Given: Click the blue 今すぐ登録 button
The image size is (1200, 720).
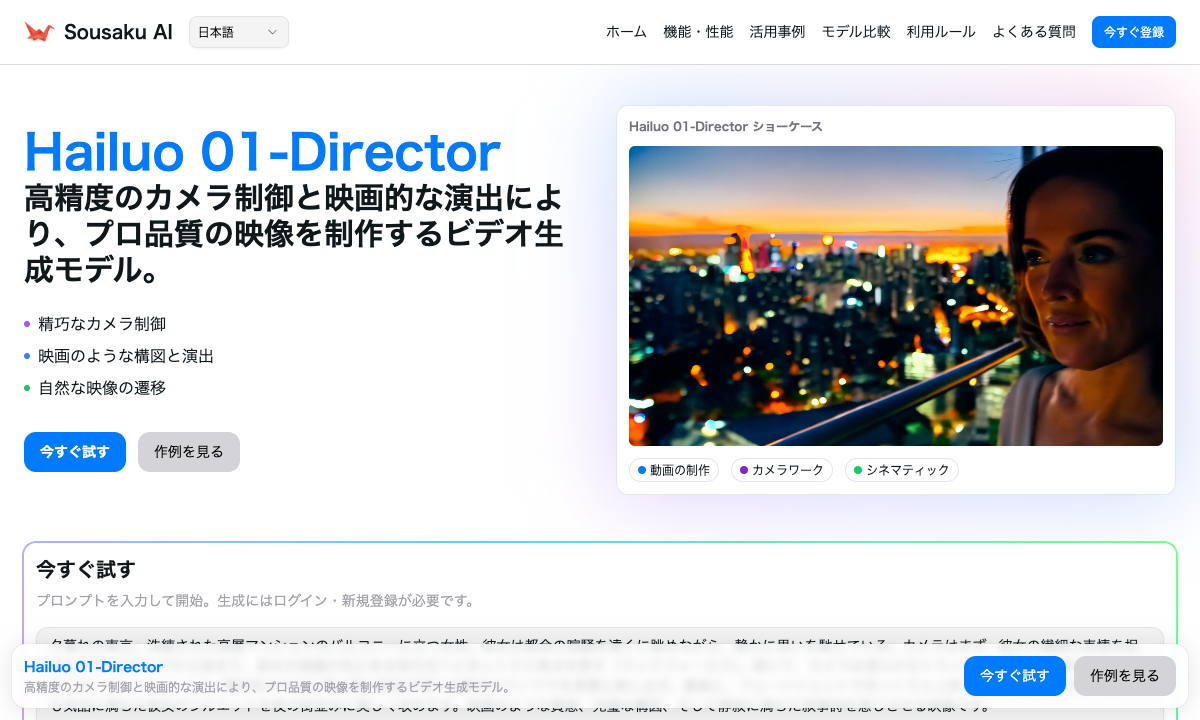Looking at the screenshot, I should pyautogui.click(x=1133, y=31).
